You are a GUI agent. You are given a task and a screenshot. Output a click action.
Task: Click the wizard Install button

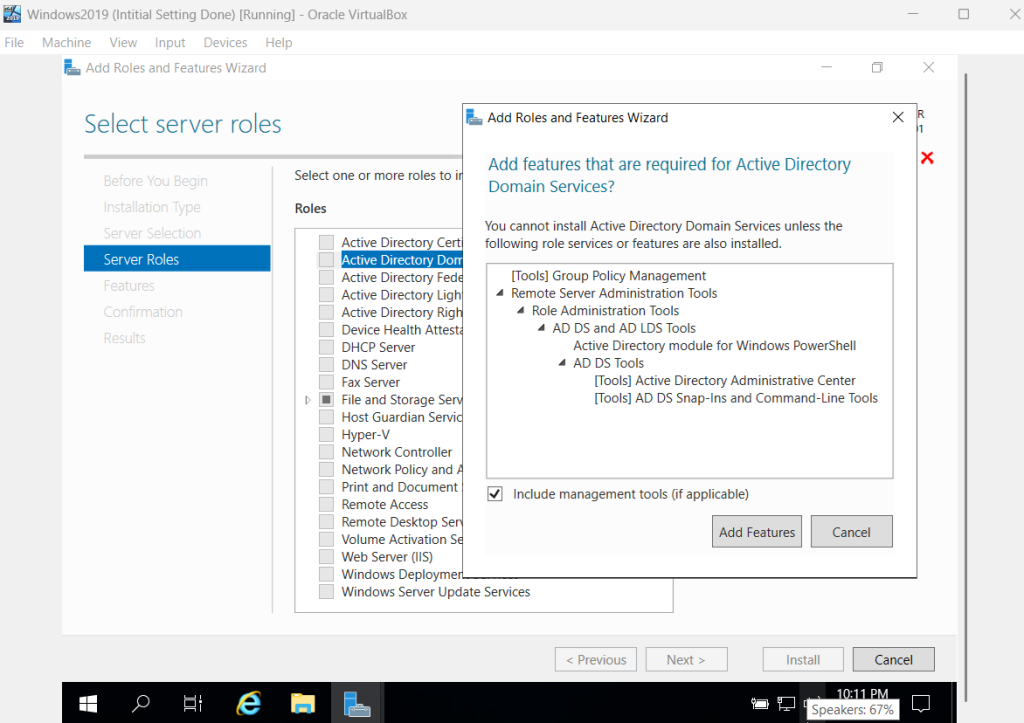(803, 660)
